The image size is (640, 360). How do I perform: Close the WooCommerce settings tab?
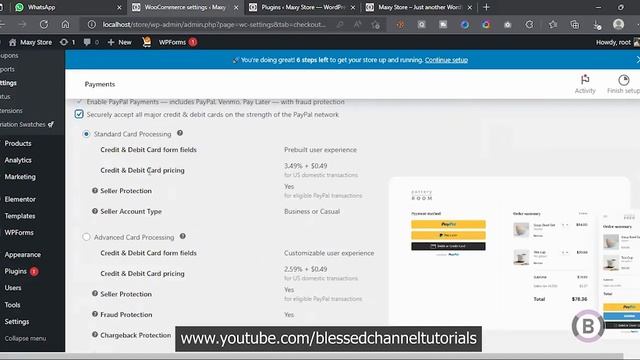tap(236, 7)
